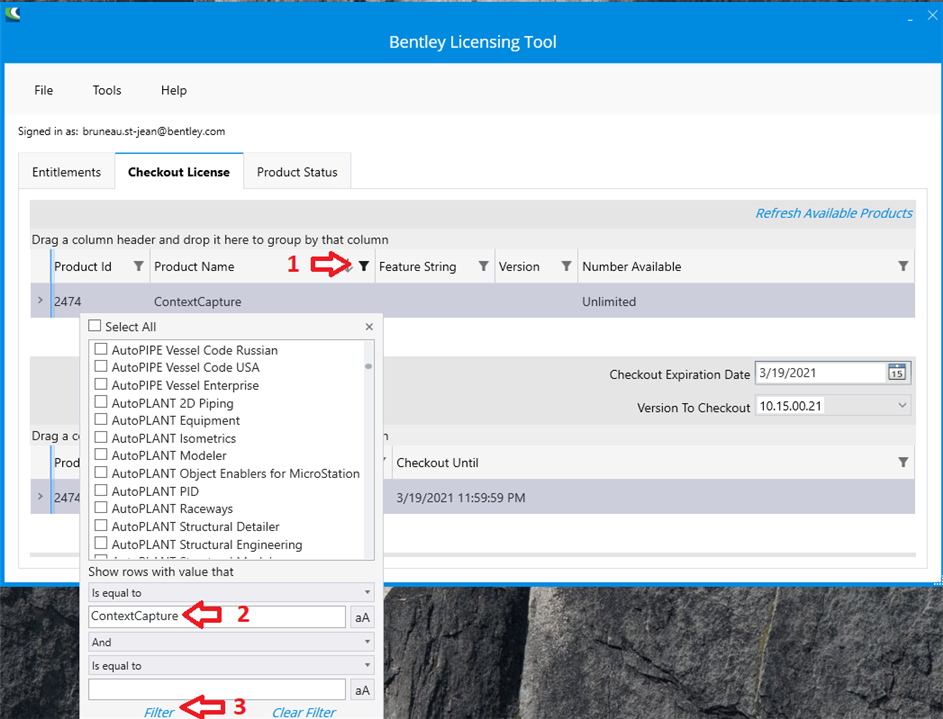This screenshot has width=943, height=719.
Task: Check AutoPLANT Isometrics
Action: pos(101,437)
